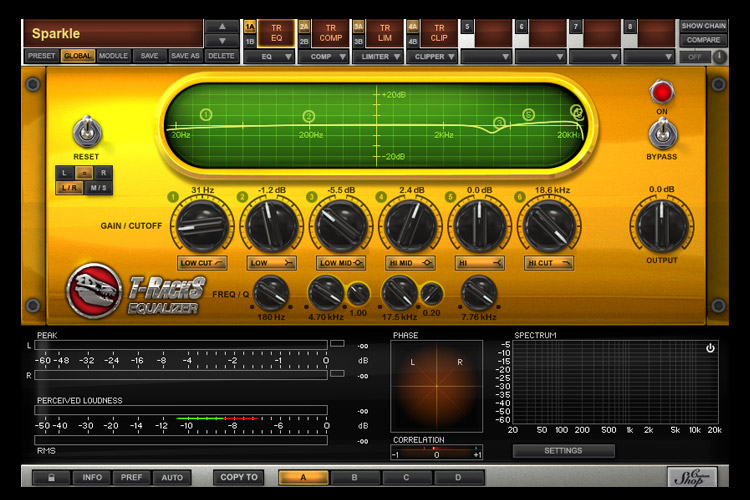Open the COMP module dropdown

(x=324, y=56)
